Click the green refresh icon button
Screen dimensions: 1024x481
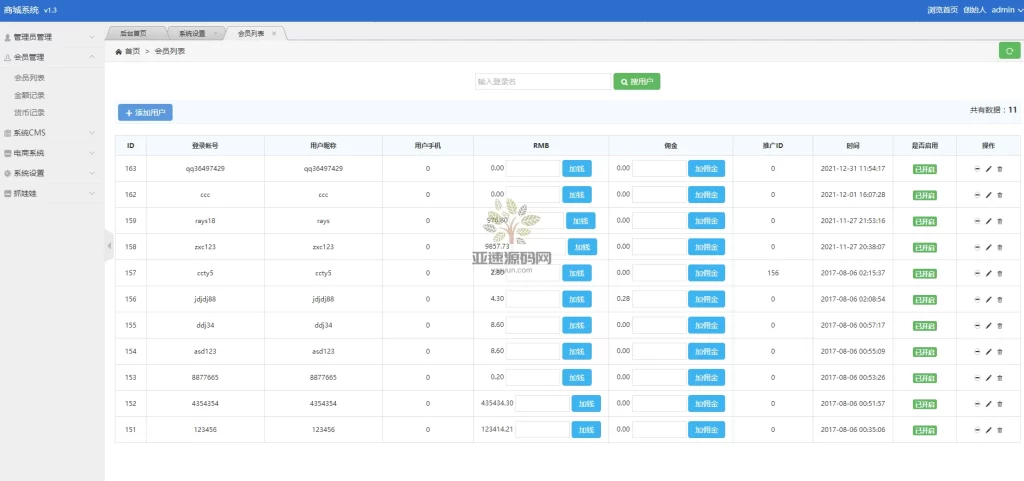(1010, 50)
